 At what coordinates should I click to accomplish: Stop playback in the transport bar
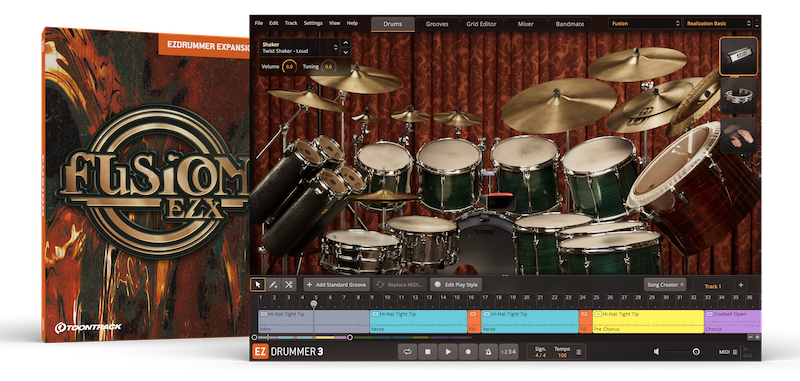click(x=428, y=351)
